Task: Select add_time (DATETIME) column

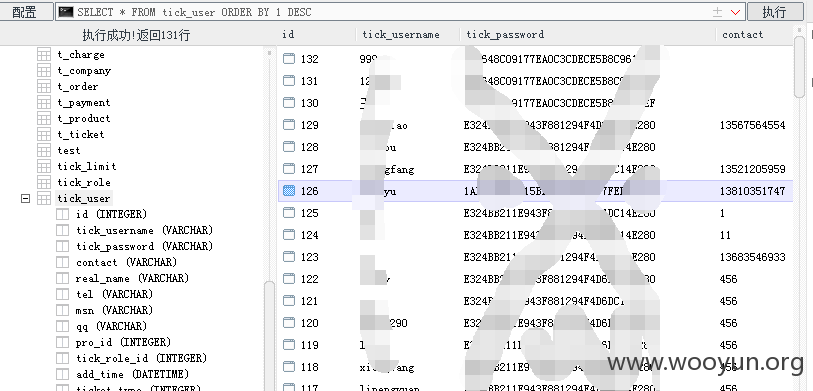Action: click(133, 374)
